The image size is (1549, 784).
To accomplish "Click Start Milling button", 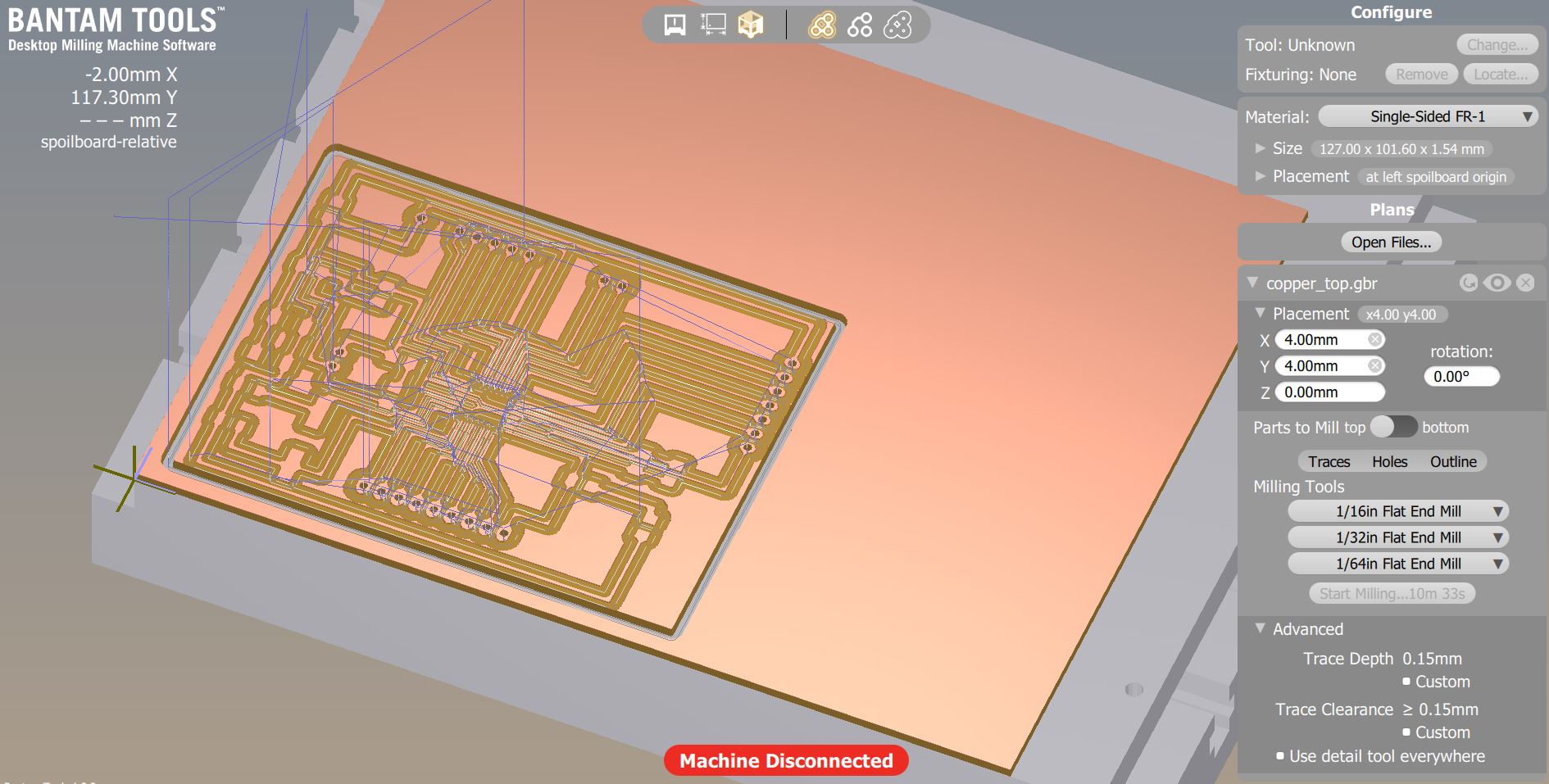I will point(1392,593).
